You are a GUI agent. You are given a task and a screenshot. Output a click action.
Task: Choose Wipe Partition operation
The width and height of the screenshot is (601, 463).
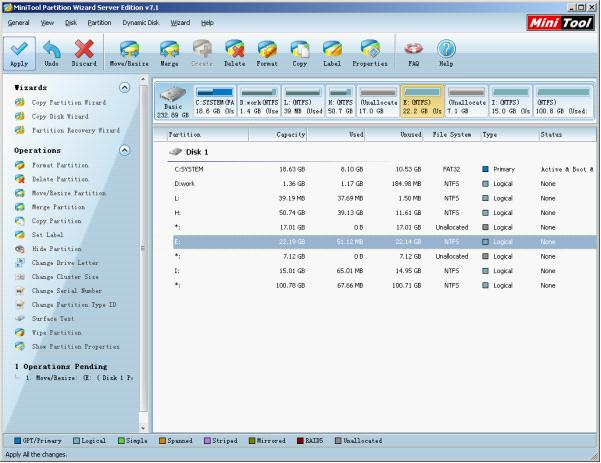pyautogui.click(x=48, y=332)
